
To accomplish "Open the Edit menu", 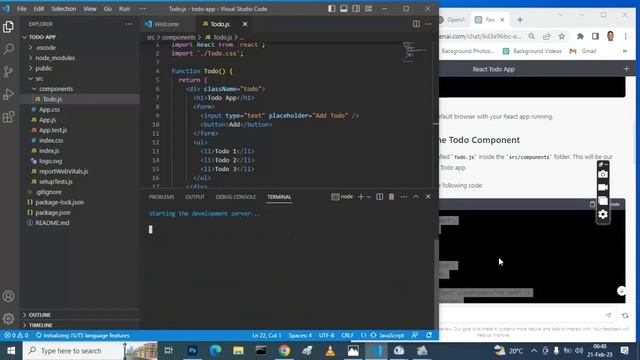I will [39, 9].
